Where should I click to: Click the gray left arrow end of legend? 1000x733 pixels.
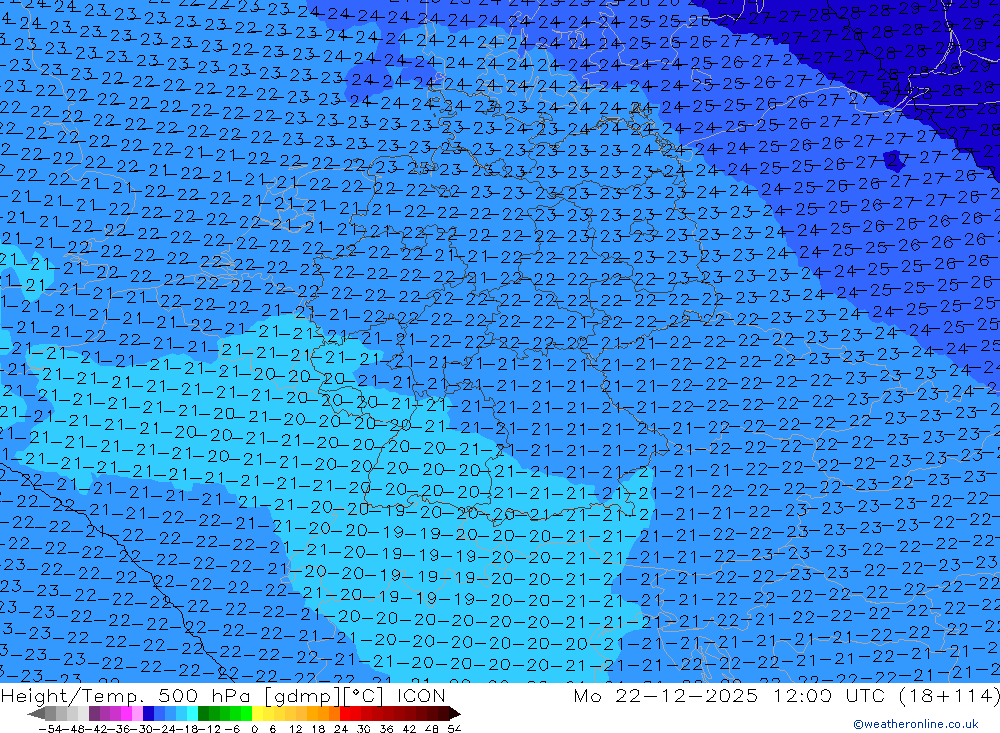point(36,713)
